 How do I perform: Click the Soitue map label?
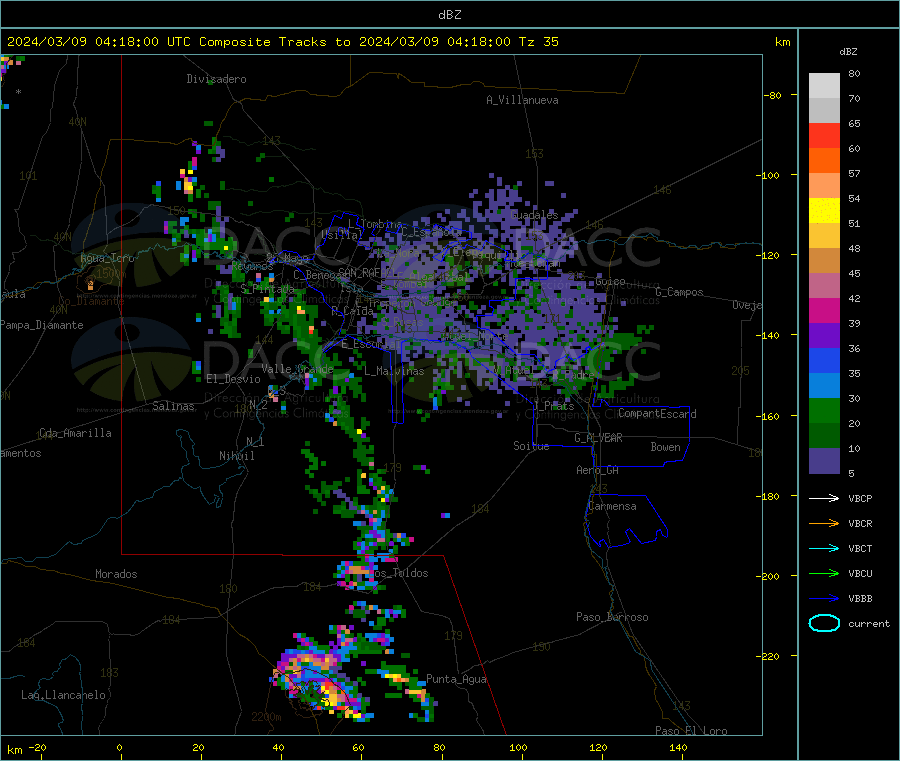coord(531,446)
